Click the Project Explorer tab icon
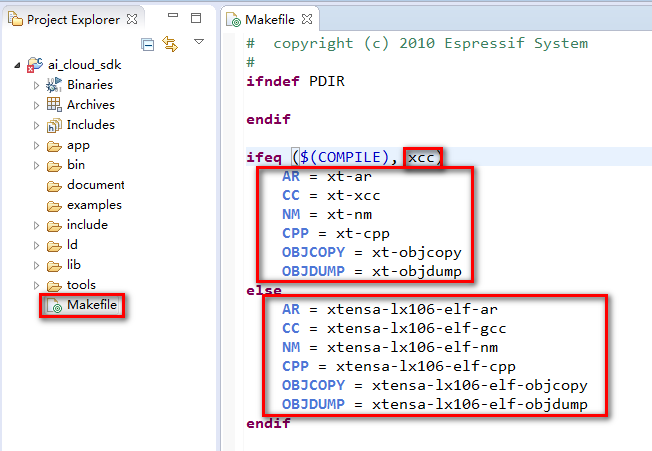This screenshot has width=652, height=451. (15, 19)
